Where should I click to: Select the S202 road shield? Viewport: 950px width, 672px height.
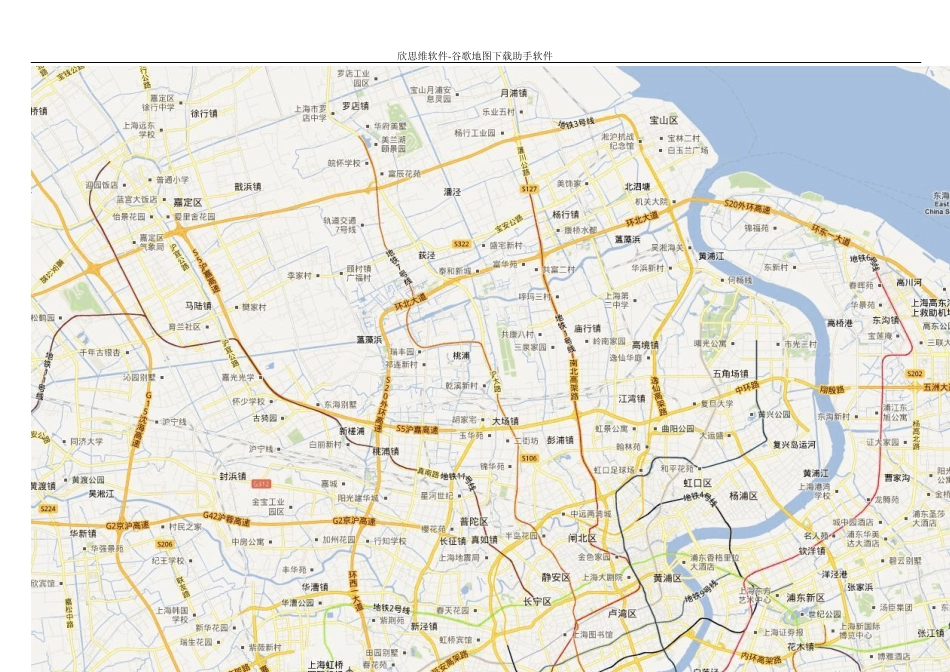point(915,373)
